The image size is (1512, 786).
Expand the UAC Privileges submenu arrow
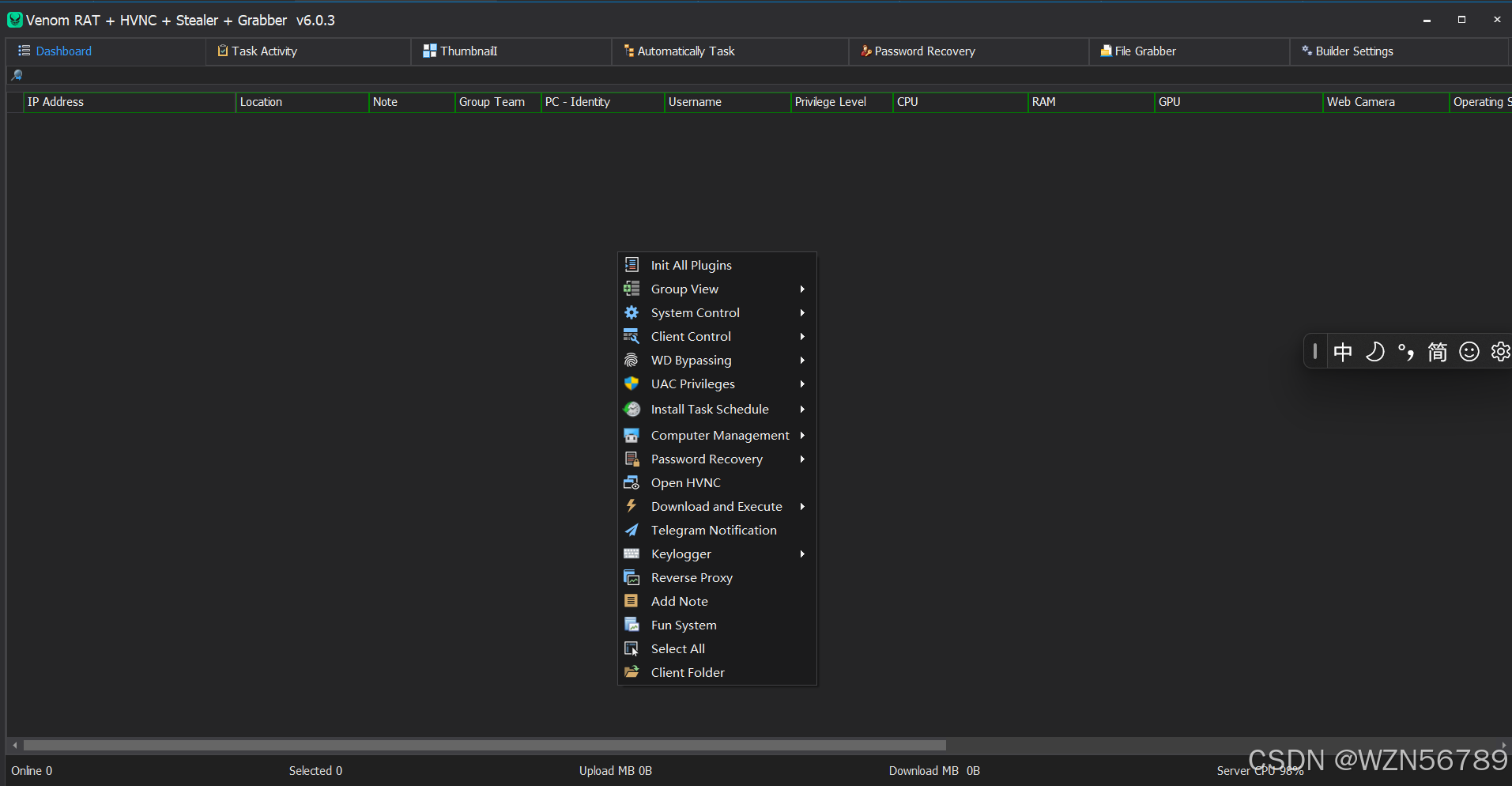[802, 384]
